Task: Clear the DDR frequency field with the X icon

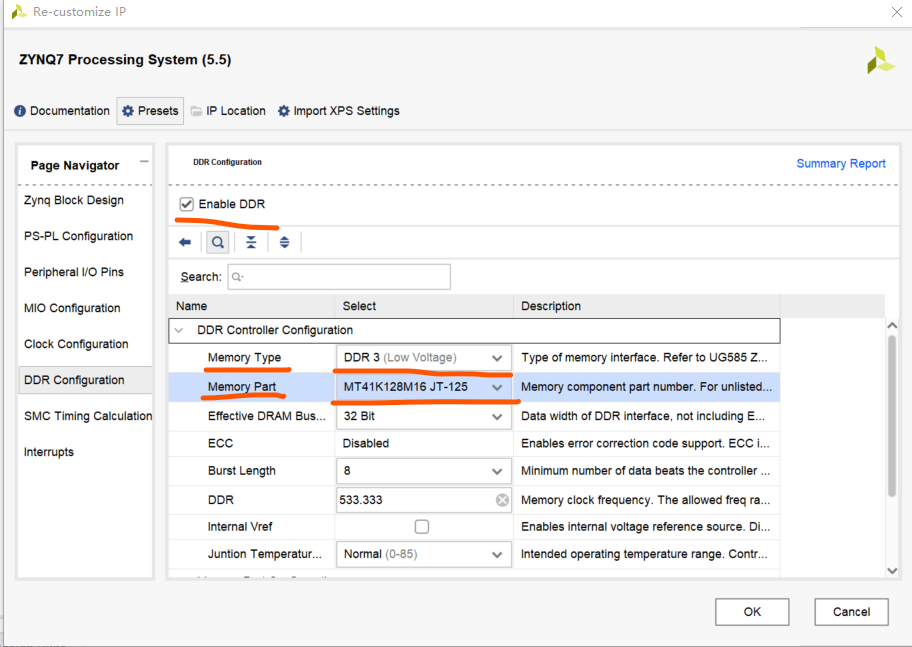Action: (502, 500)
